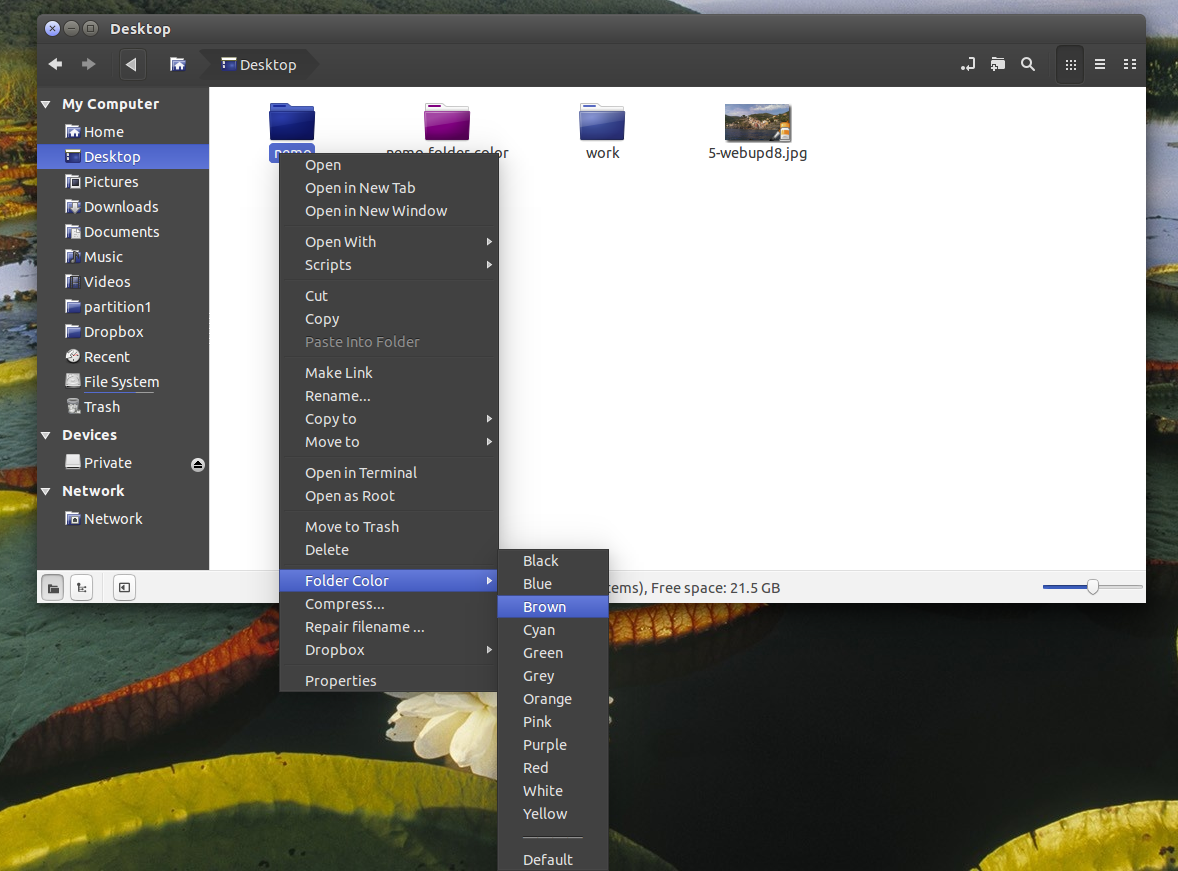1178x871 pixels.
Task: Open the file search icon
Action: click(1028, 64)
